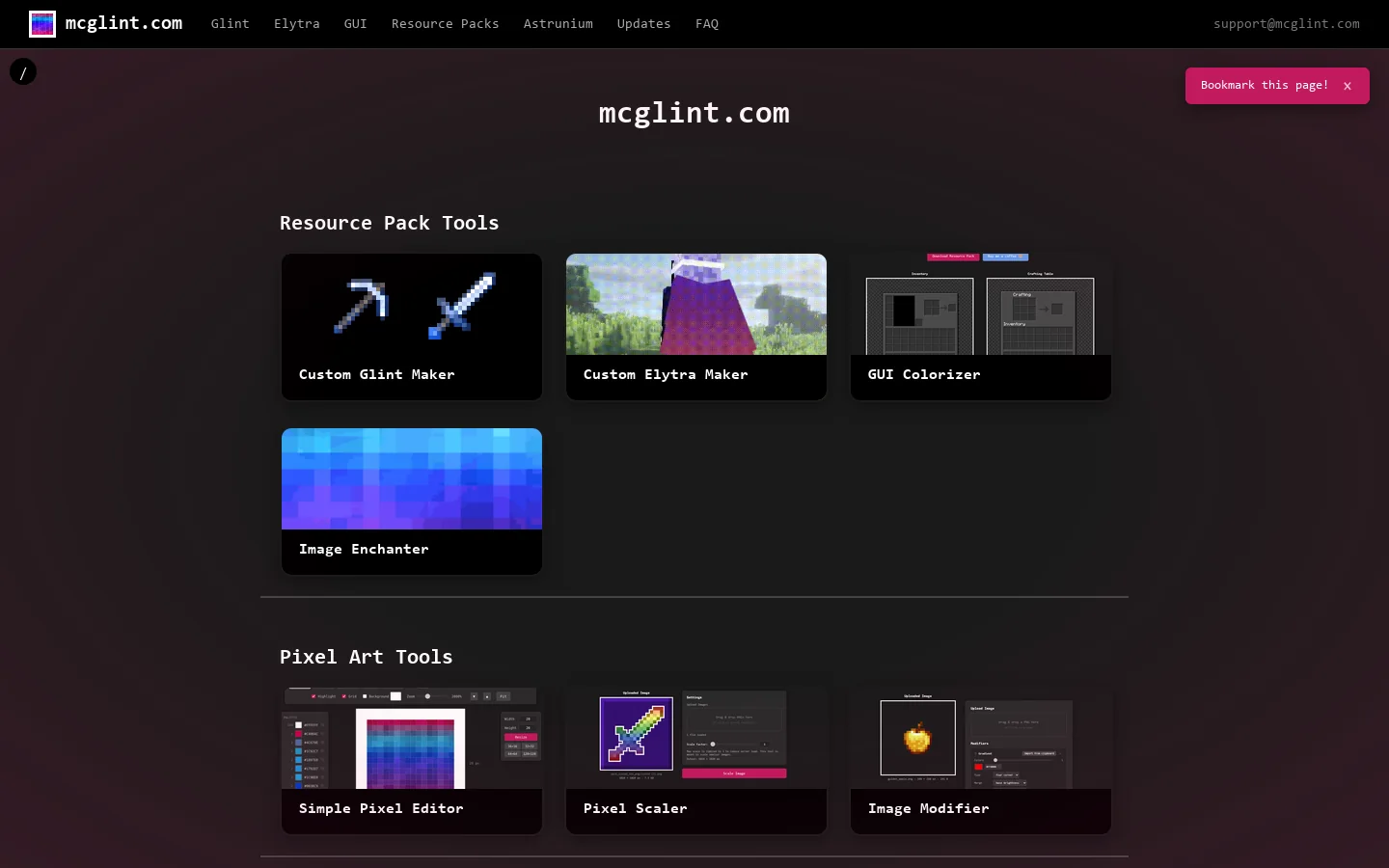The width and height of the screenshot is (1389, 868).
Task: Click the Image Modifier title
Action: click(x=929, y=809)
